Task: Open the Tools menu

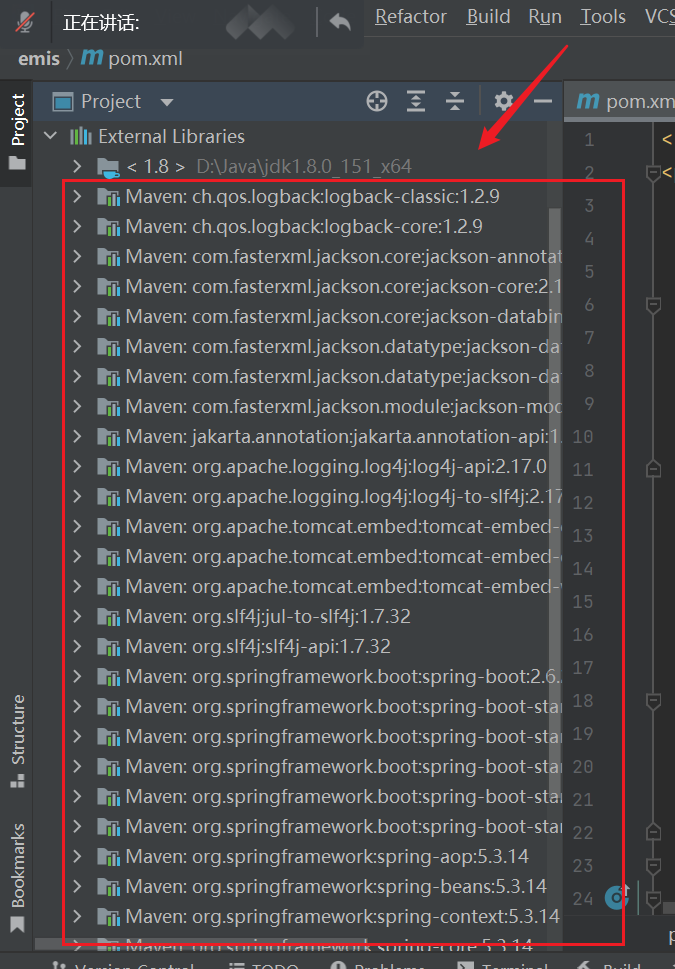Action: (603, 17)
